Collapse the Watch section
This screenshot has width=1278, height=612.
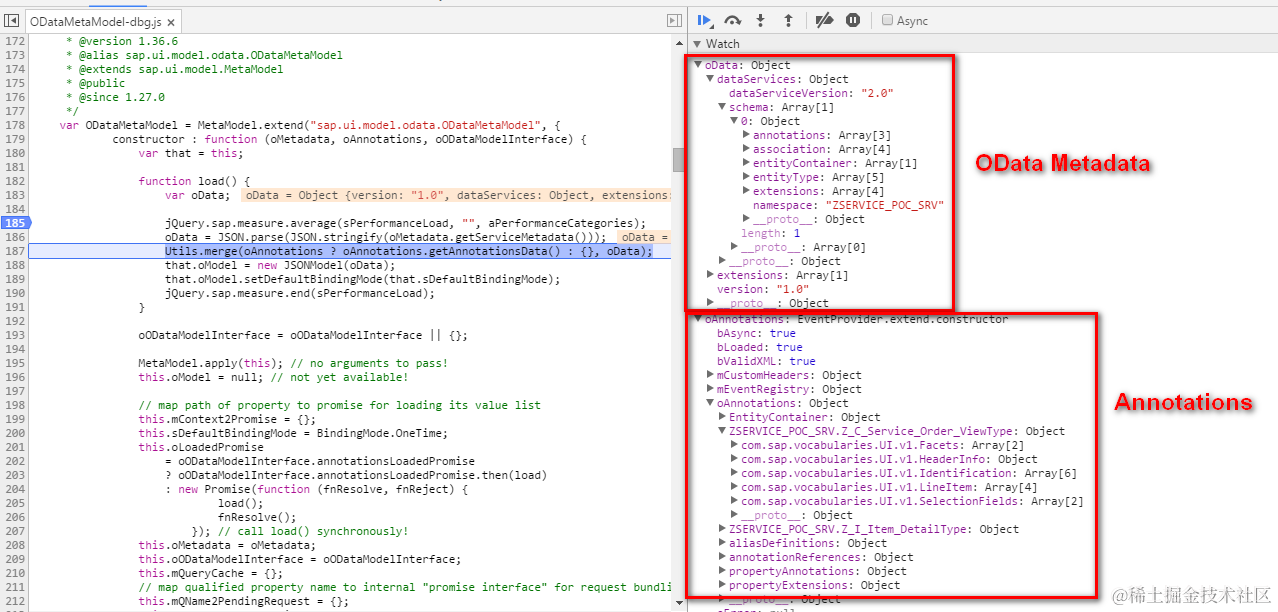click(x=697, y=44)
